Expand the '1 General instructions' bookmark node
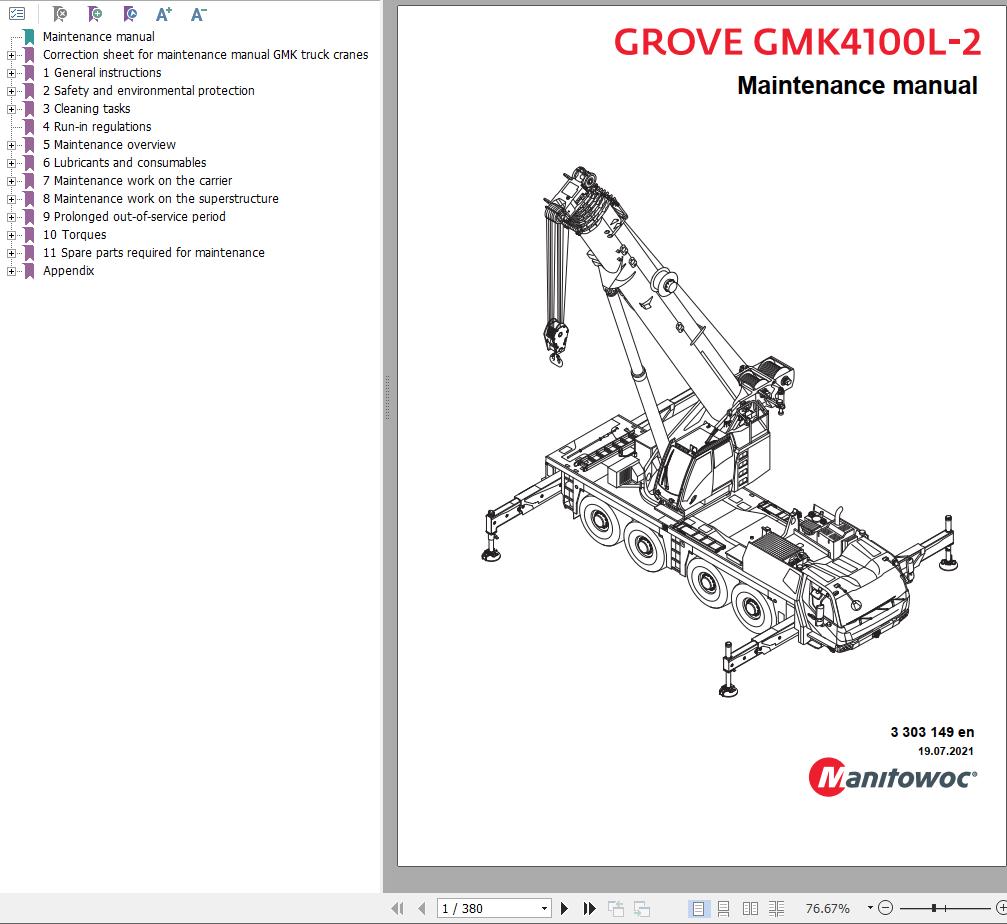 point(12,73)
